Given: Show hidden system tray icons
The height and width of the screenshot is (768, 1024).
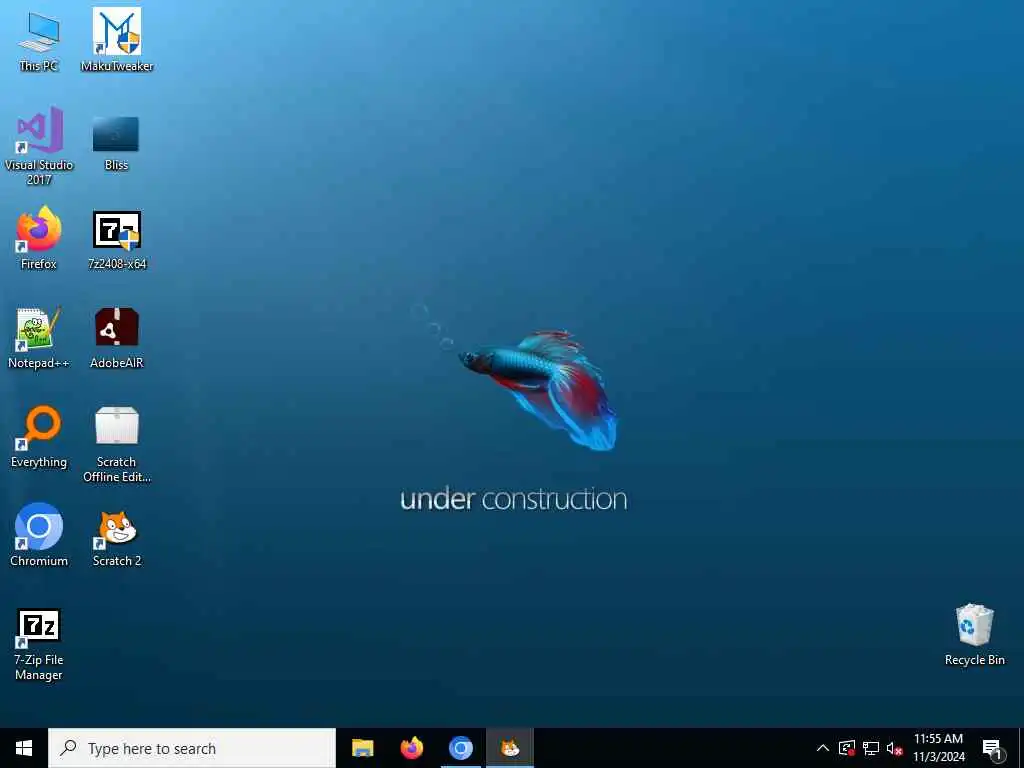Looking at the screenshot, I should pyautogui.click(x=823, y=748).
